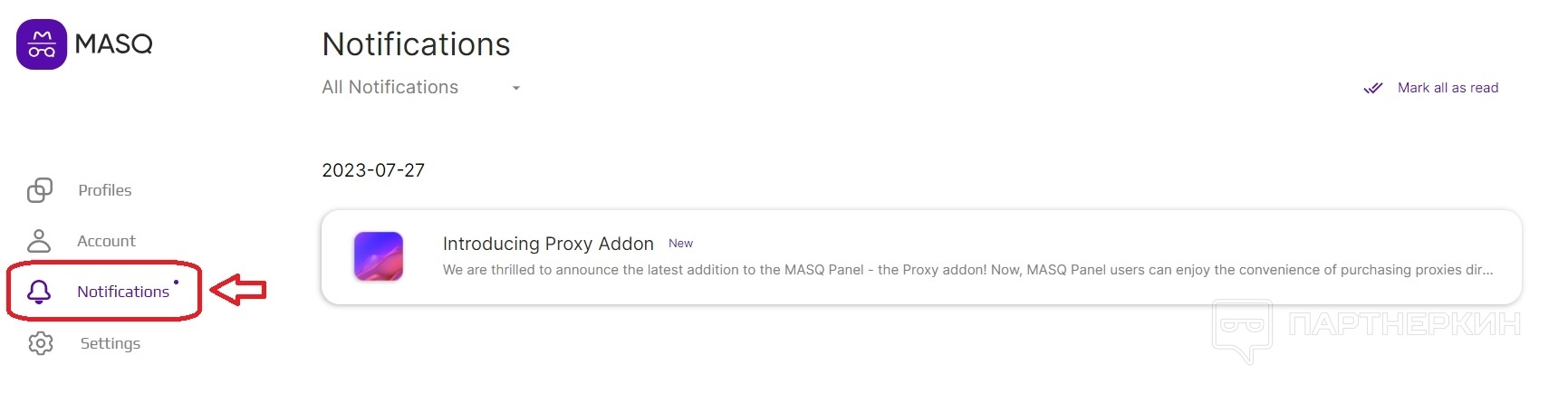Open the All Notifications dropdown label
The image size is (1568, 413).
[x=390, y=87]
